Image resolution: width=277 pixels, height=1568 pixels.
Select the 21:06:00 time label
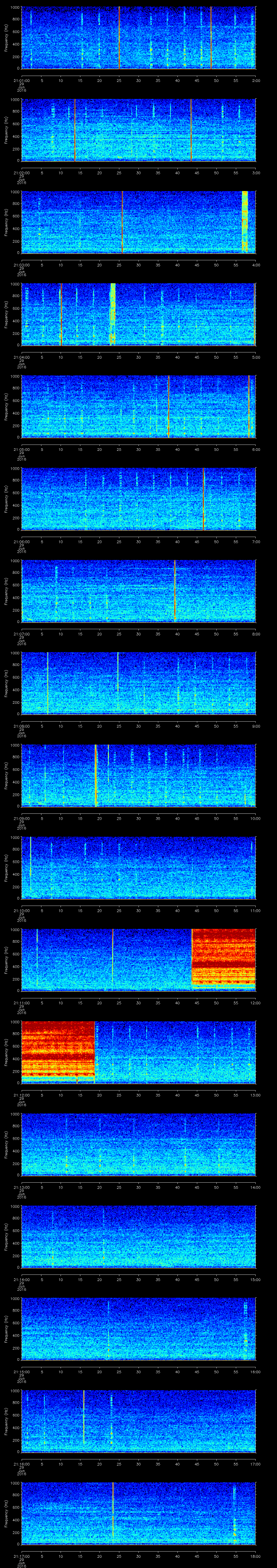click(x=21, y=542)
